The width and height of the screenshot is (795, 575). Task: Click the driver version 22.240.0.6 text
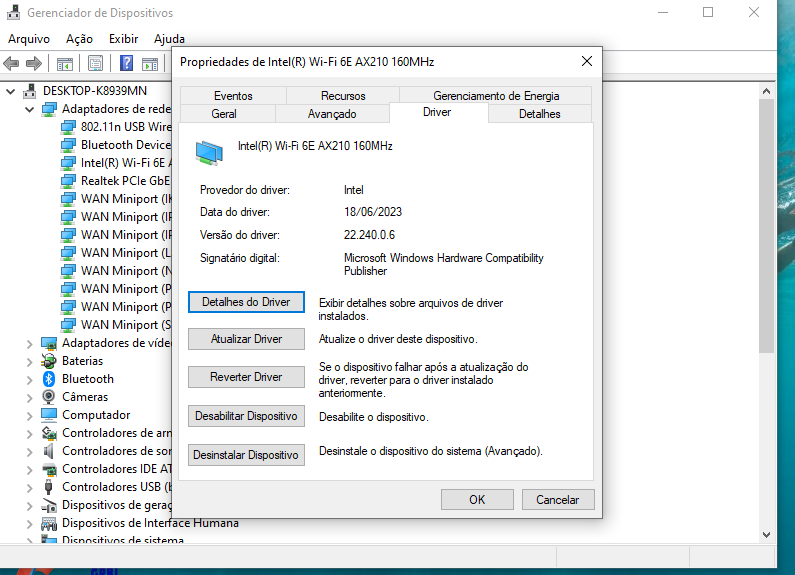point(369,235)
